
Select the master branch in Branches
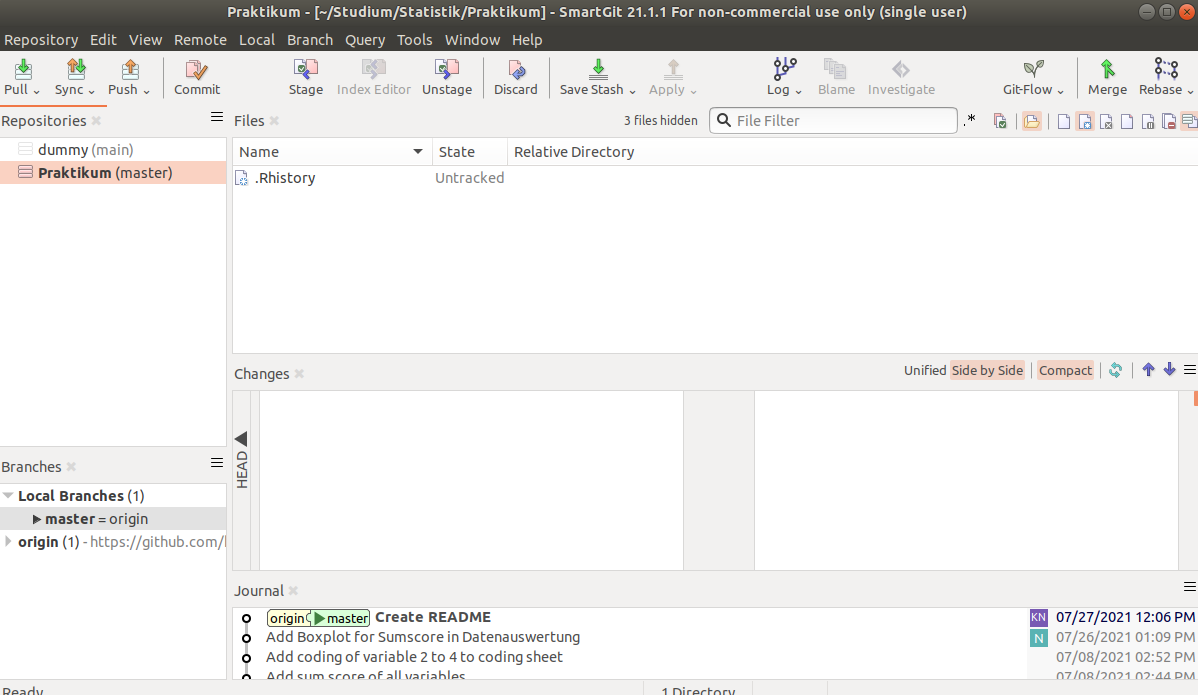pos(113,519)
